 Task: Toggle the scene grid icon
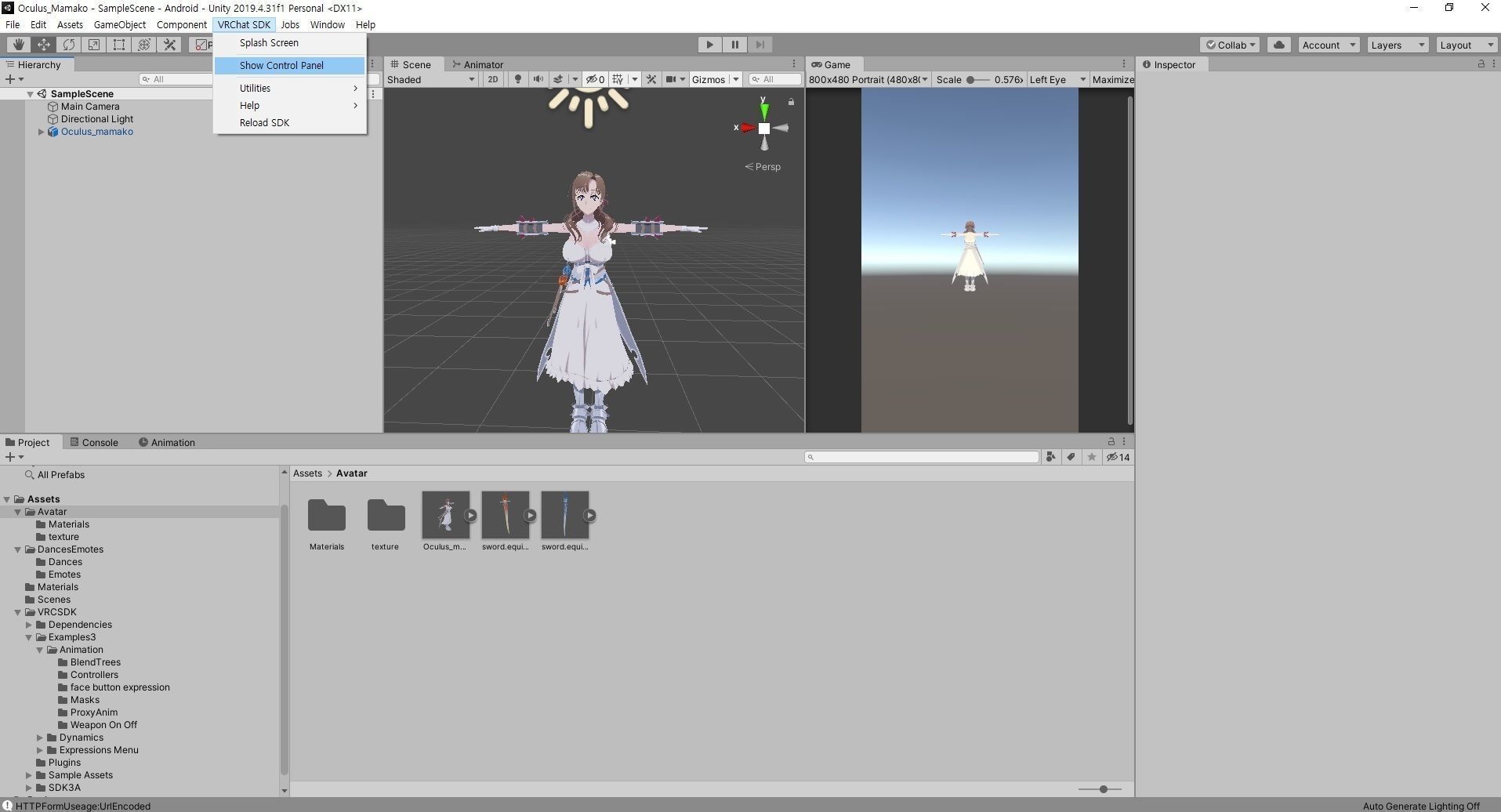tap(618, 79)
